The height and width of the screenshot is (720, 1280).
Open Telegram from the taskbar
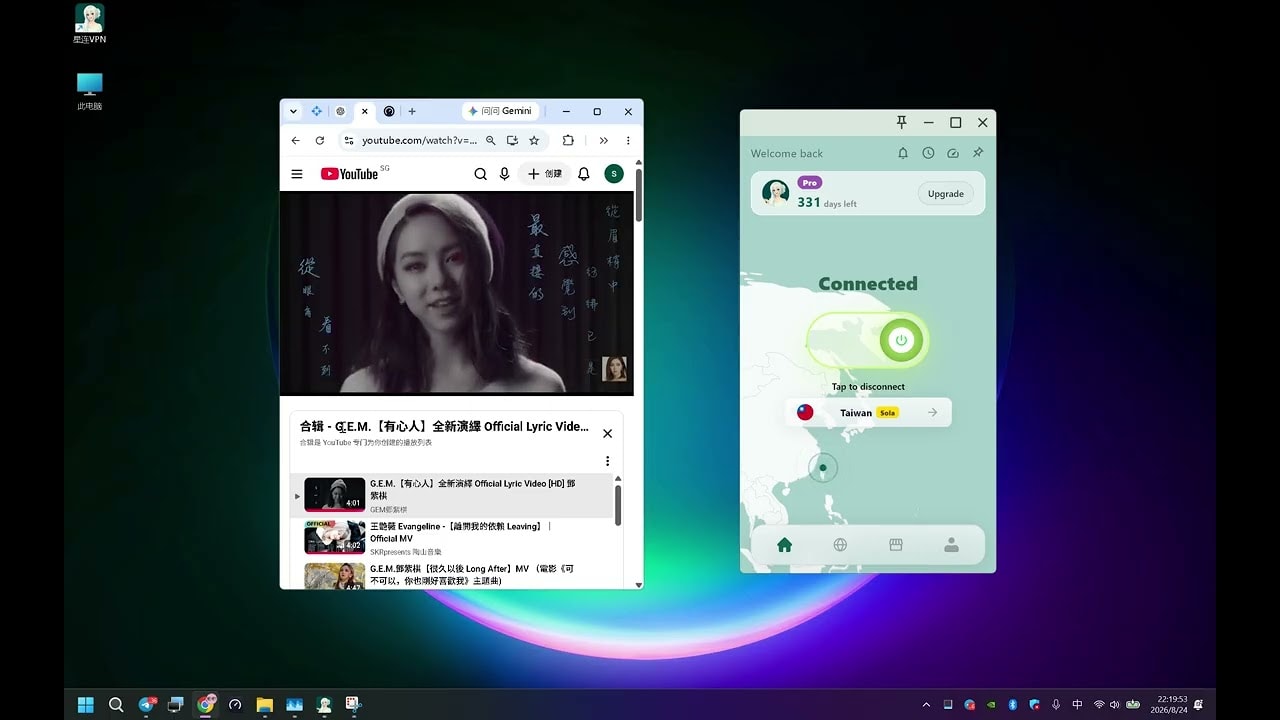(x=147, y=704)
